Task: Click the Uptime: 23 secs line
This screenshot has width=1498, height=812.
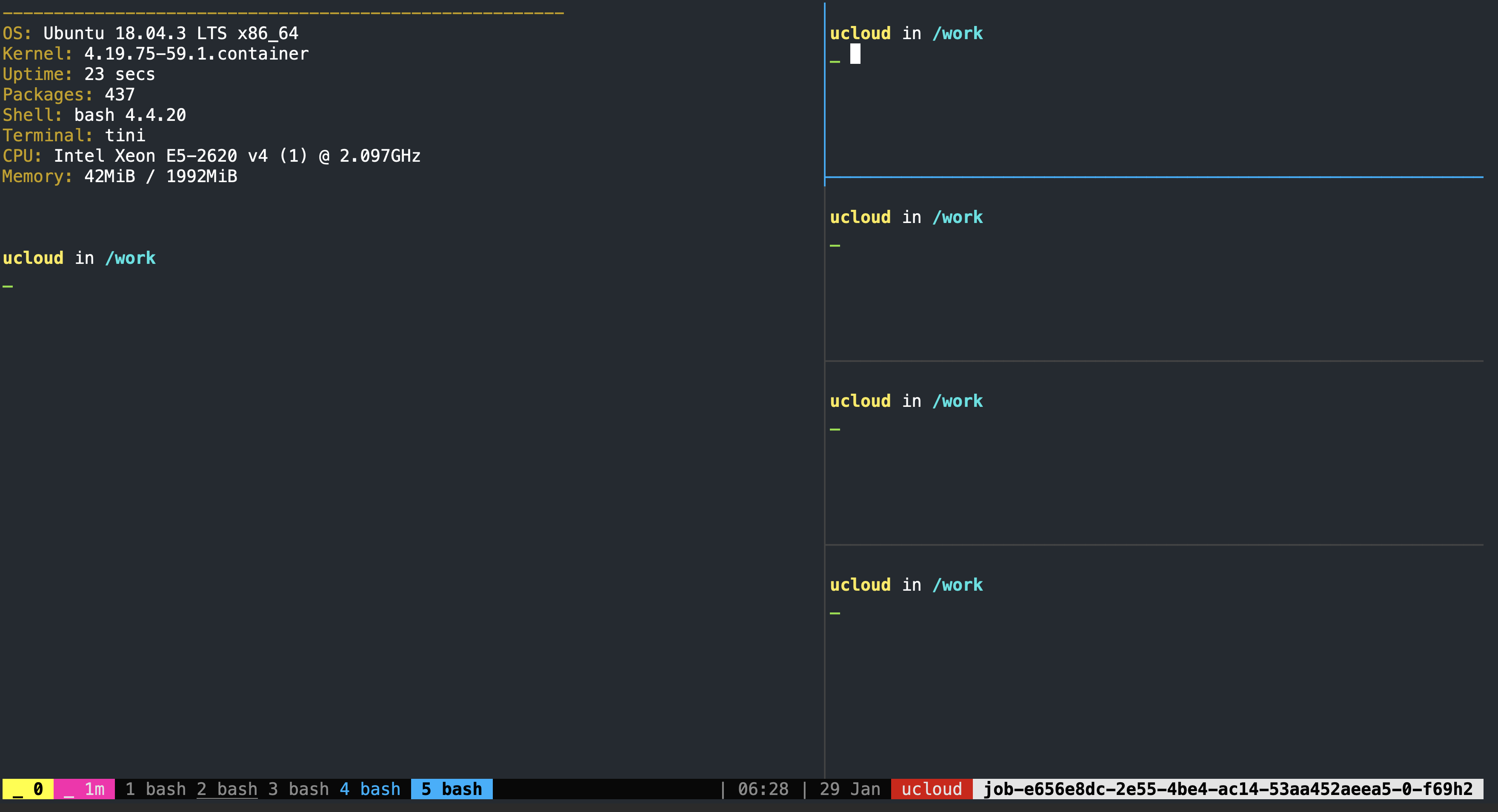Action: (78, 74)
